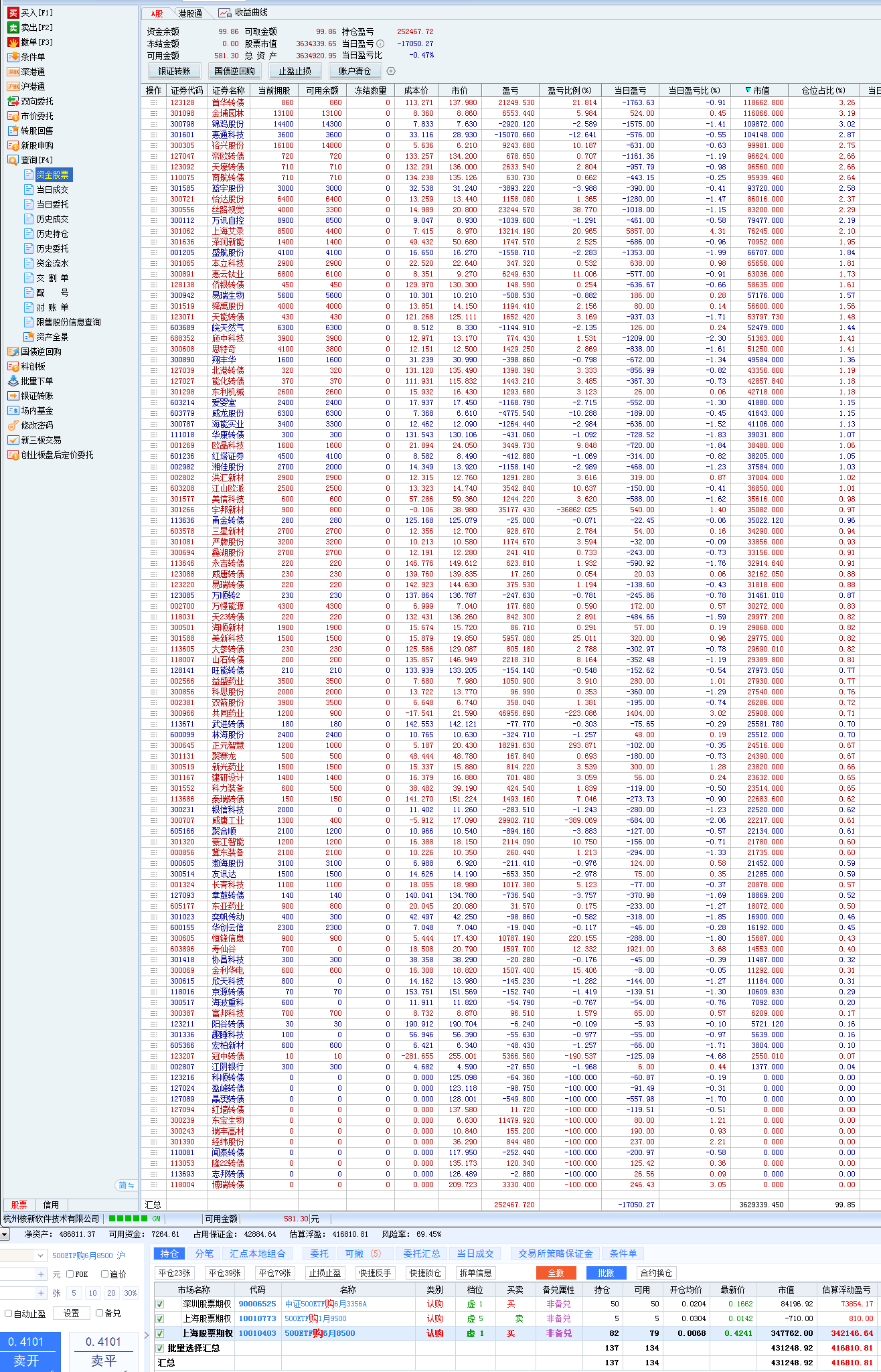Click the 科创板 sidebar icon

pos(13,366)
